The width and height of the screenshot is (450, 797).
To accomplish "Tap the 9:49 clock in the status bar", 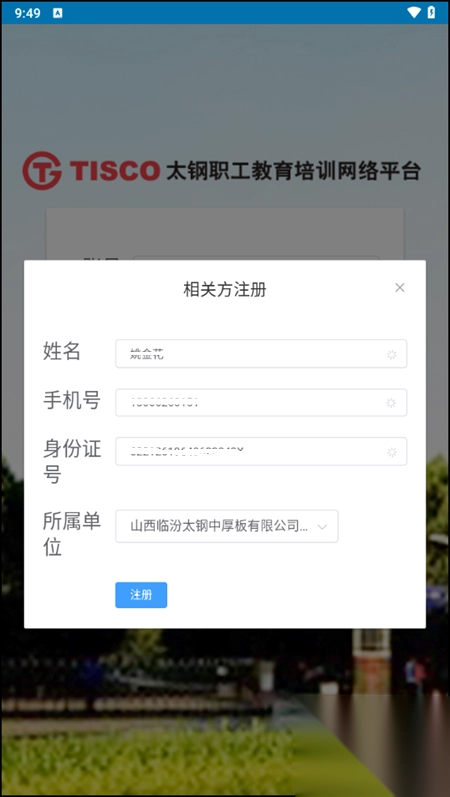I will click(27, 13).
